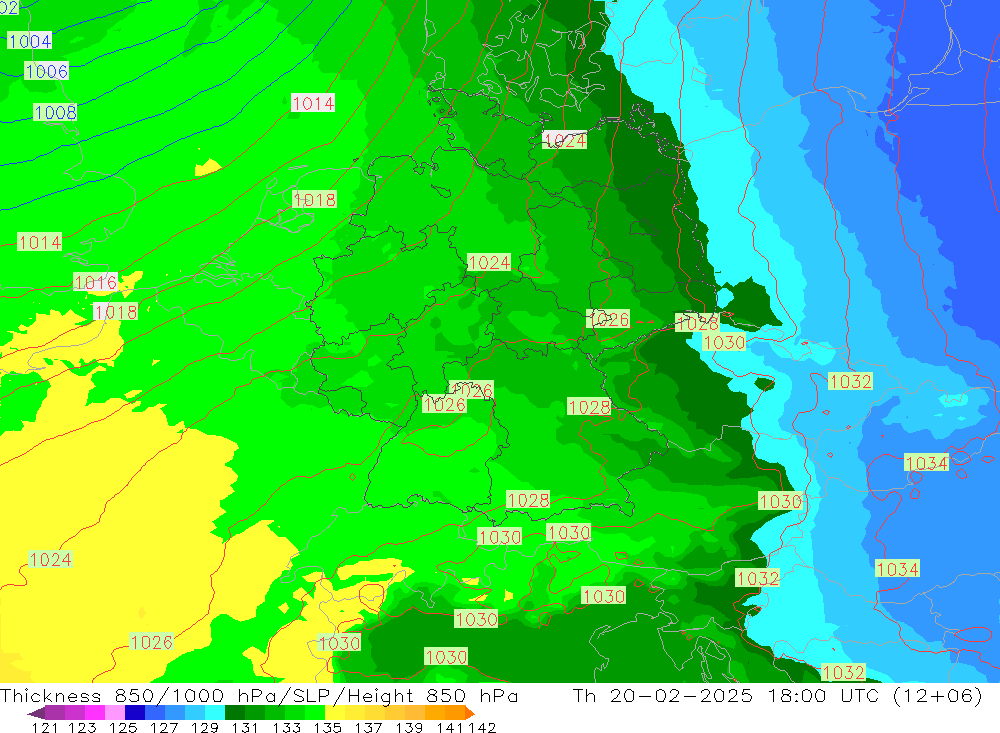Screen dimensions: 1000x733
Task: Click the purple left arrow of legend
Action: (x=36, y=713)
